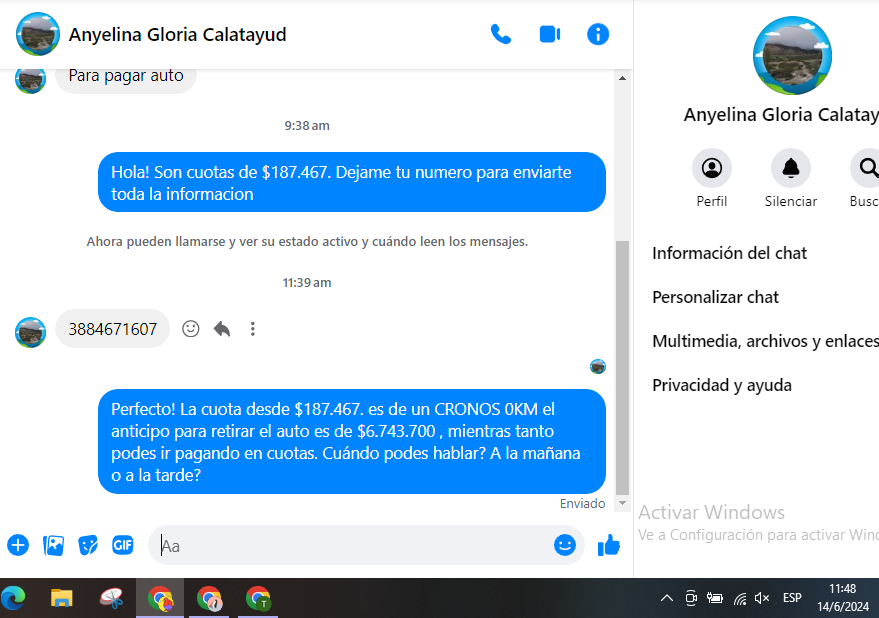Start a video call from the header
This screenshot has width=879, height=618.
click(549, 34)
